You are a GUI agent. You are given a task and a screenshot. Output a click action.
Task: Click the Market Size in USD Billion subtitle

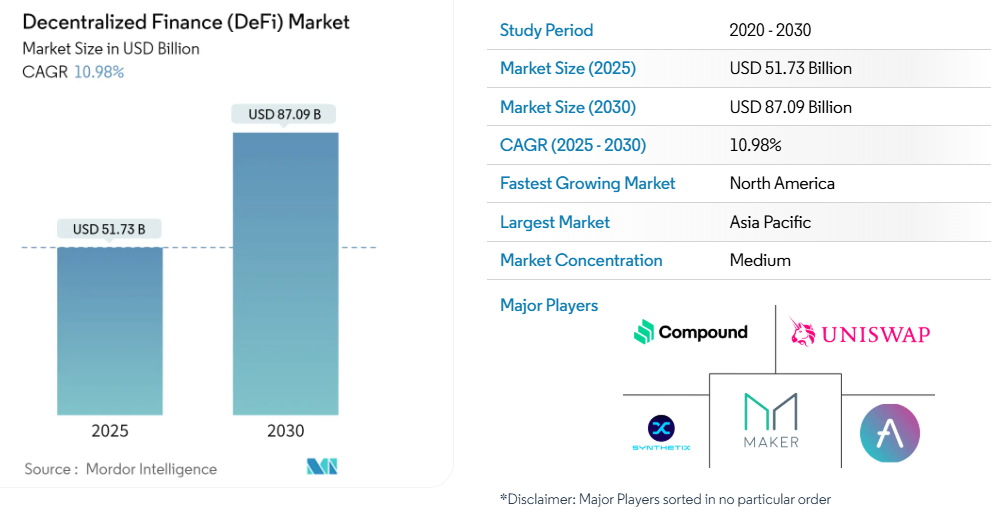coord(111,49)
